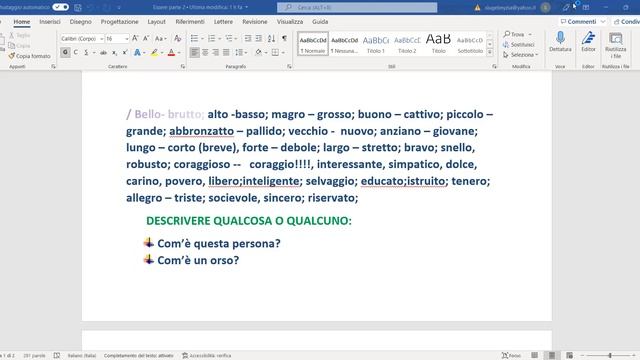The image size is (640, 360).
Task: Sort paragraph text alphabetically
Action: [x=271, y=38]
